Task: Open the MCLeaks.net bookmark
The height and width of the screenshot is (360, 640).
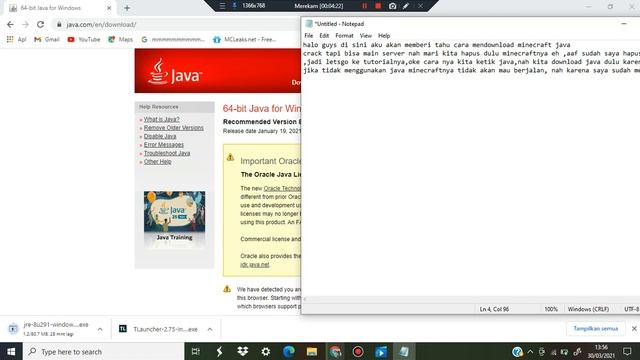Action: click(x=245, y=39)
